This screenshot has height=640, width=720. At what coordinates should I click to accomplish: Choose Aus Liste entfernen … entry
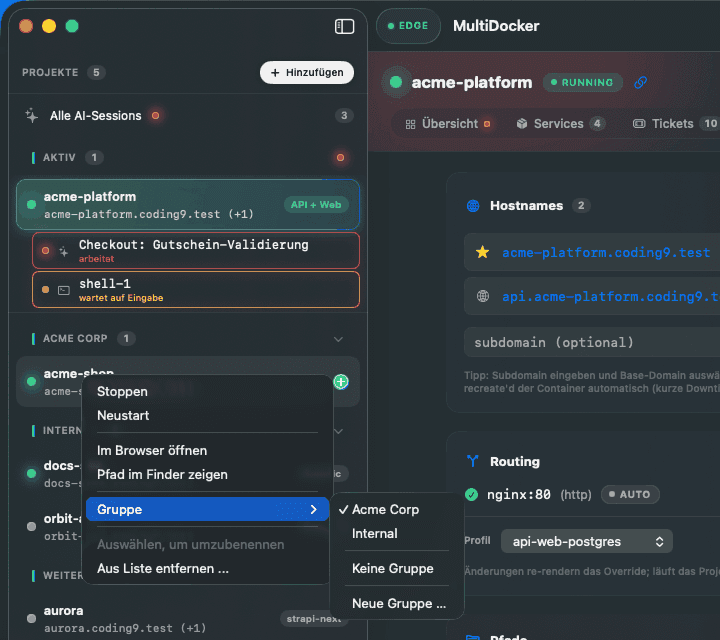pyautogui.click(x=163, y=568)
